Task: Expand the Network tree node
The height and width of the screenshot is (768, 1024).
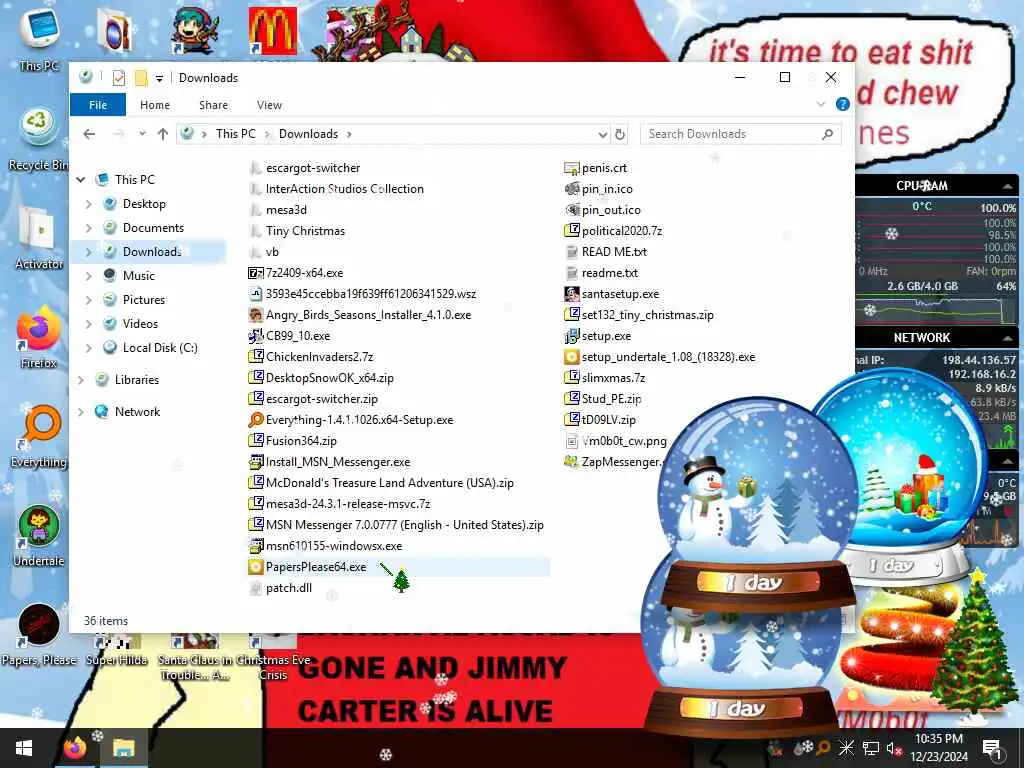Action: [x=81, y=412]
